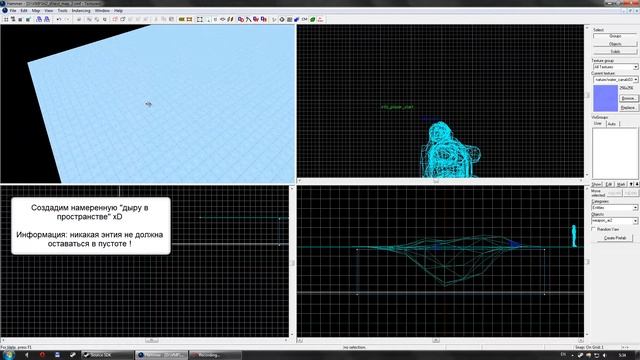Click the grey square grid toolbar icon
Image resolution: width=640 pixels, height=360 pixels.
[289, 19]
